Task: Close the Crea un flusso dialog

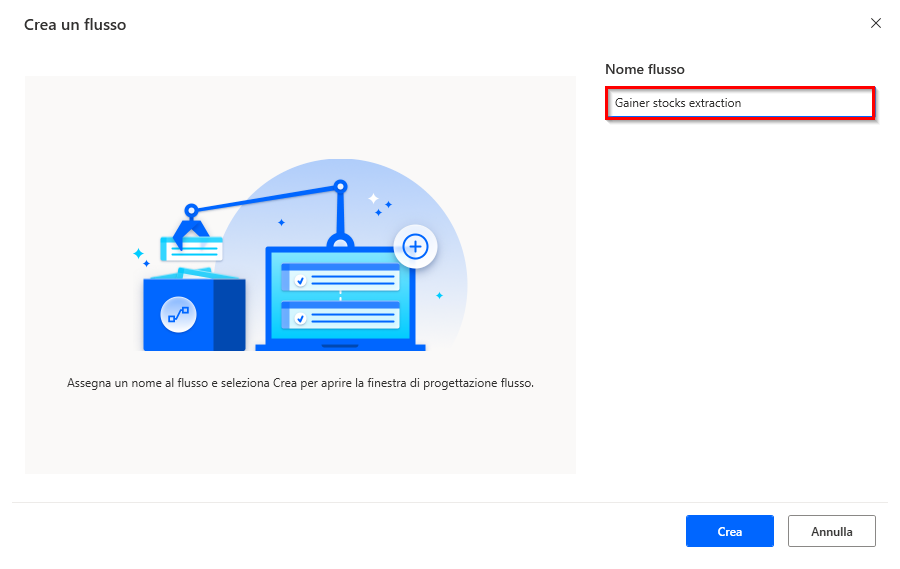Action: coord(875,23)
